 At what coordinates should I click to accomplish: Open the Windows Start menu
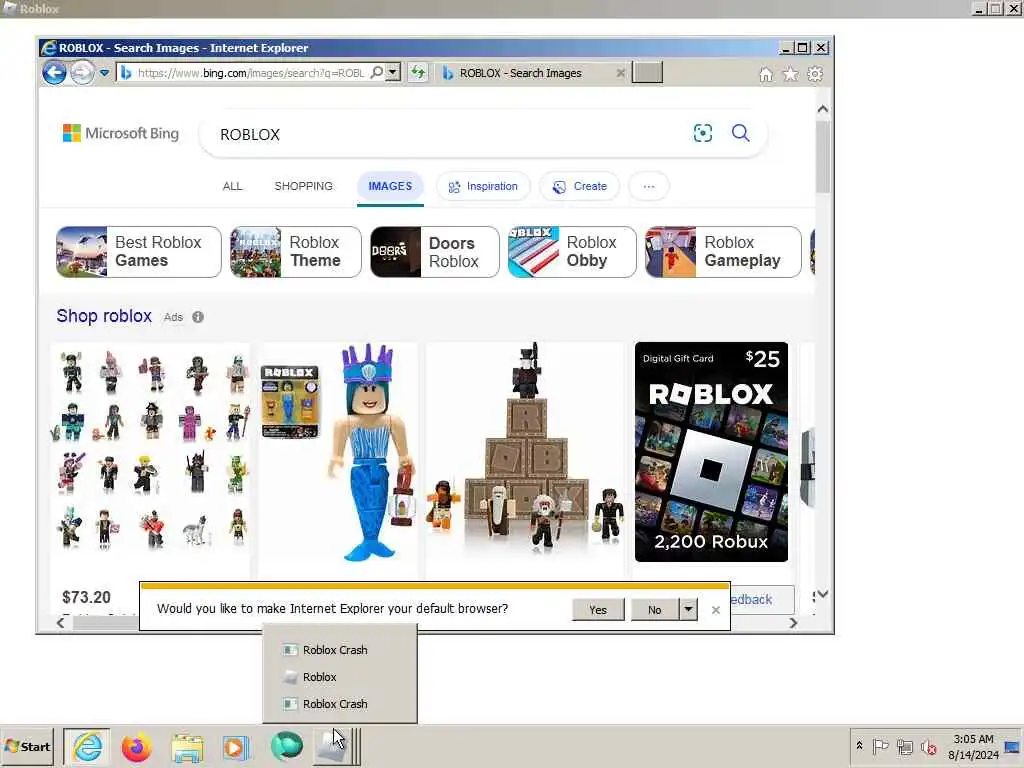point(27,746)
